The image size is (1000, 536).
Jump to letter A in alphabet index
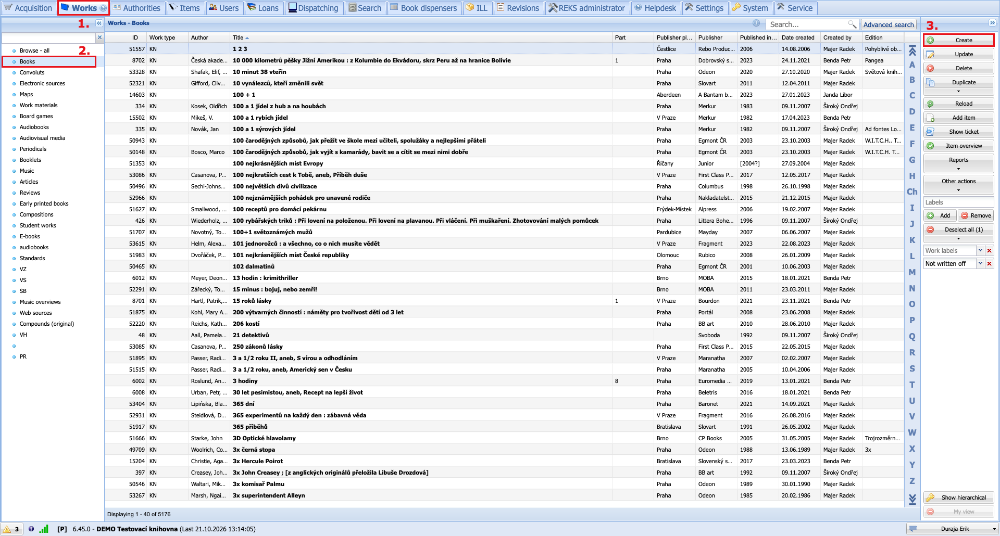912,64
